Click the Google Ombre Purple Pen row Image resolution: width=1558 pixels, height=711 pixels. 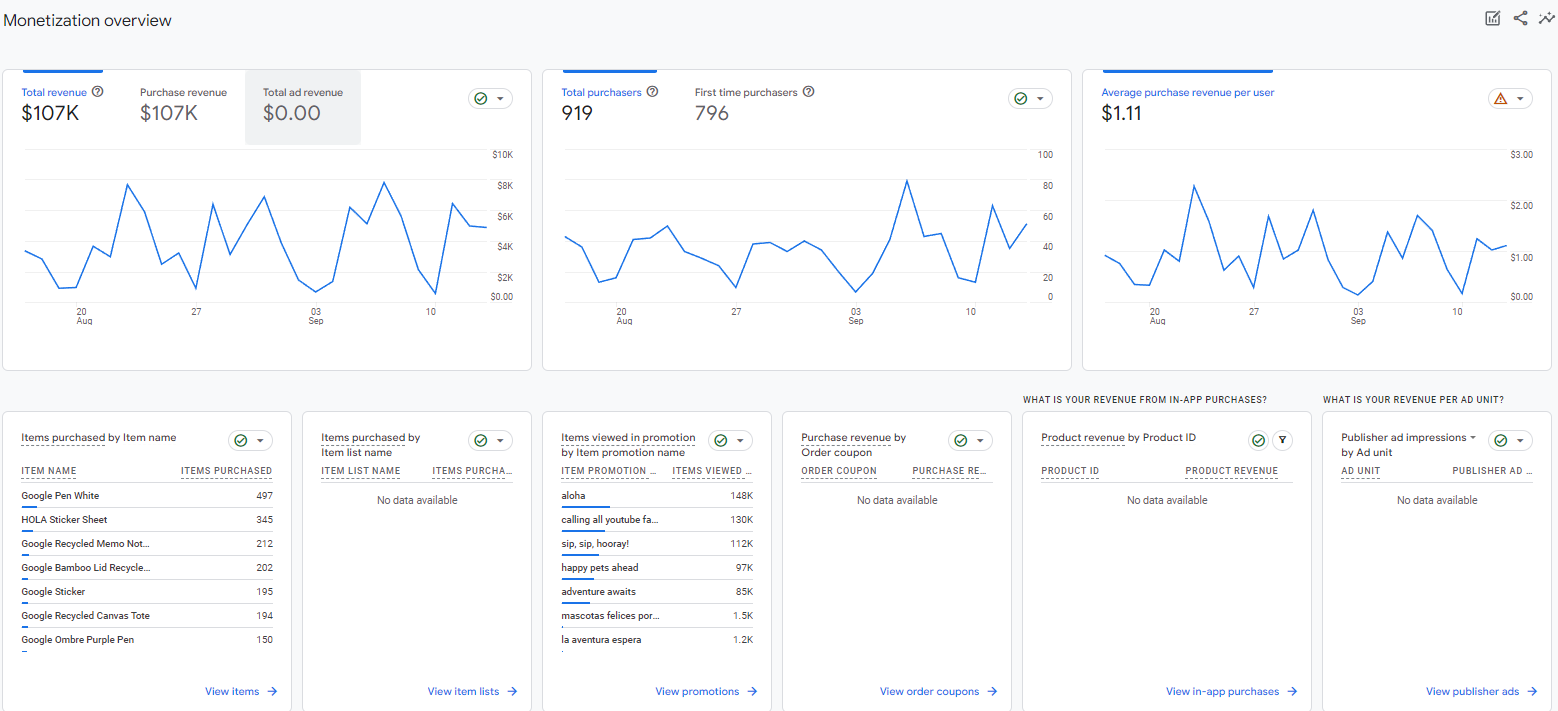147,640
